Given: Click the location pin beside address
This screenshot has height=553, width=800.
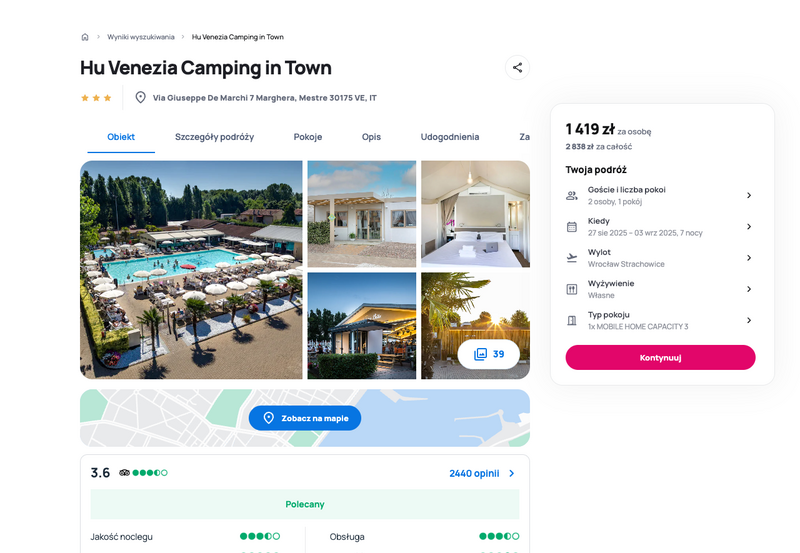Looking at the screenshot, I should tap(140, 97).
